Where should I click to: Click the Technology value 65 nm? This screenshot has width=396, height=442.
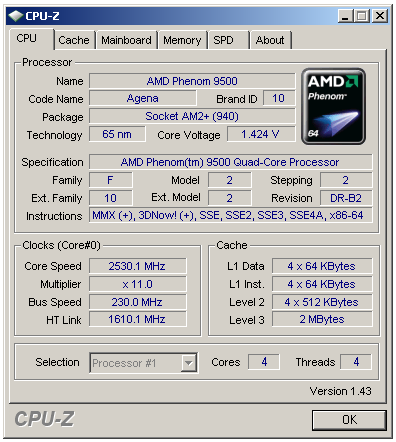point(117,134)
